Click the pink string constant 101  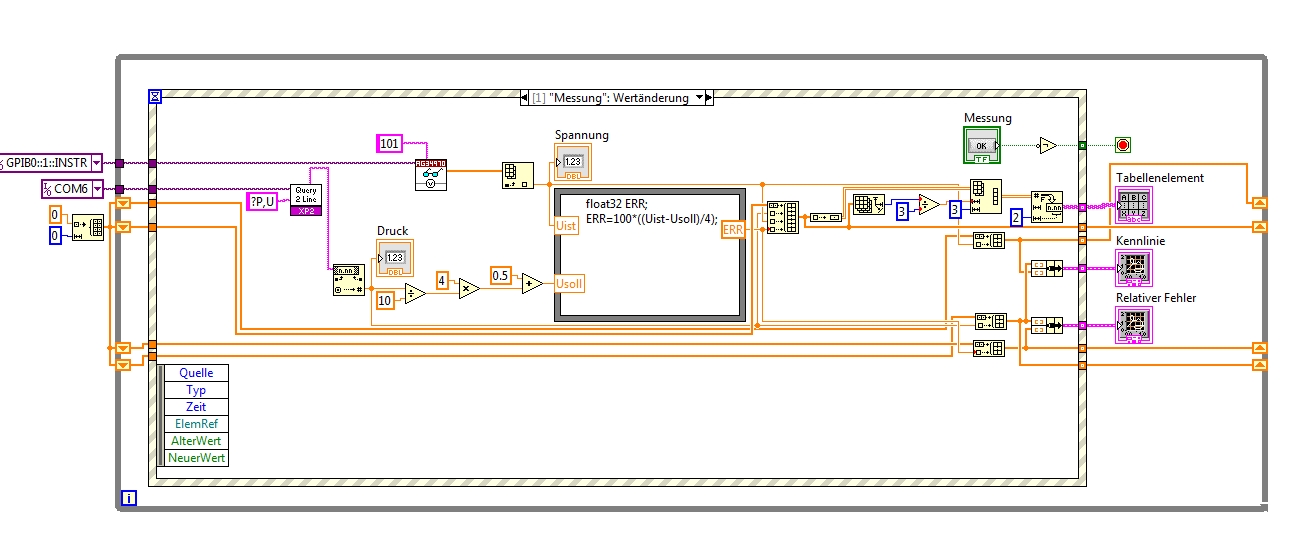[390, 144]
